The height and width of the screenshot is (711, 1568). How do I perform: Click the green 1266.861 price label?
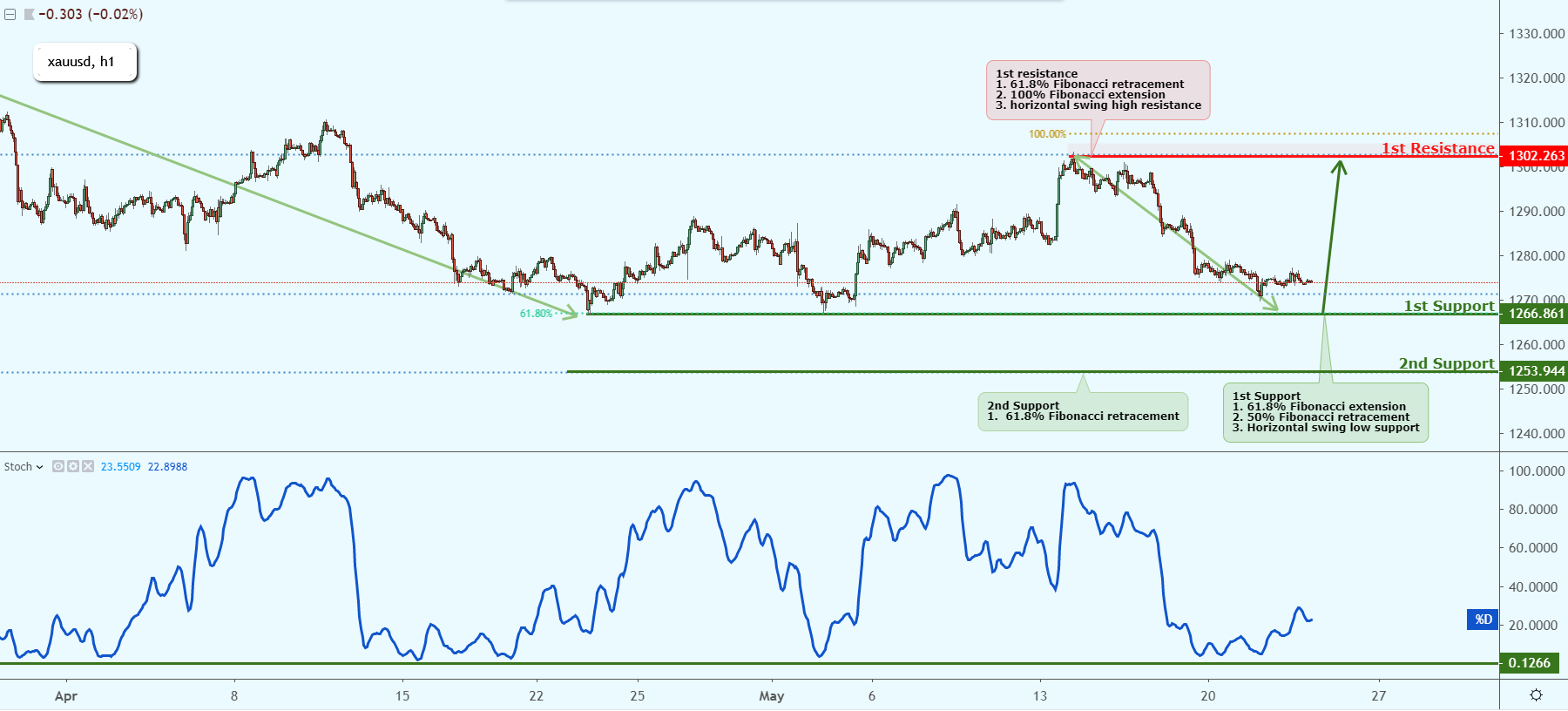[x=1534, y=314]
